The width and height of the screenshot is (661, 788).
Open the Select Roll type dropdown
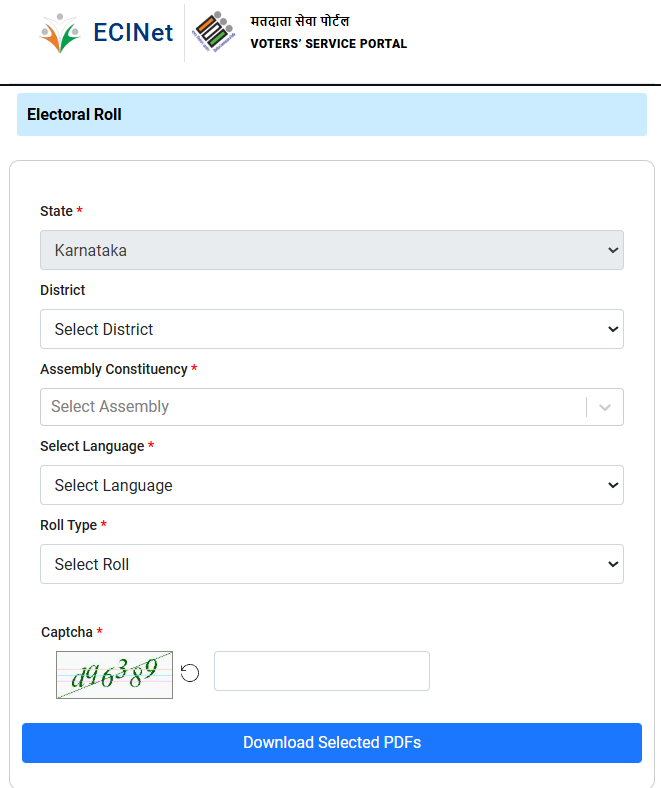[331, 564]
